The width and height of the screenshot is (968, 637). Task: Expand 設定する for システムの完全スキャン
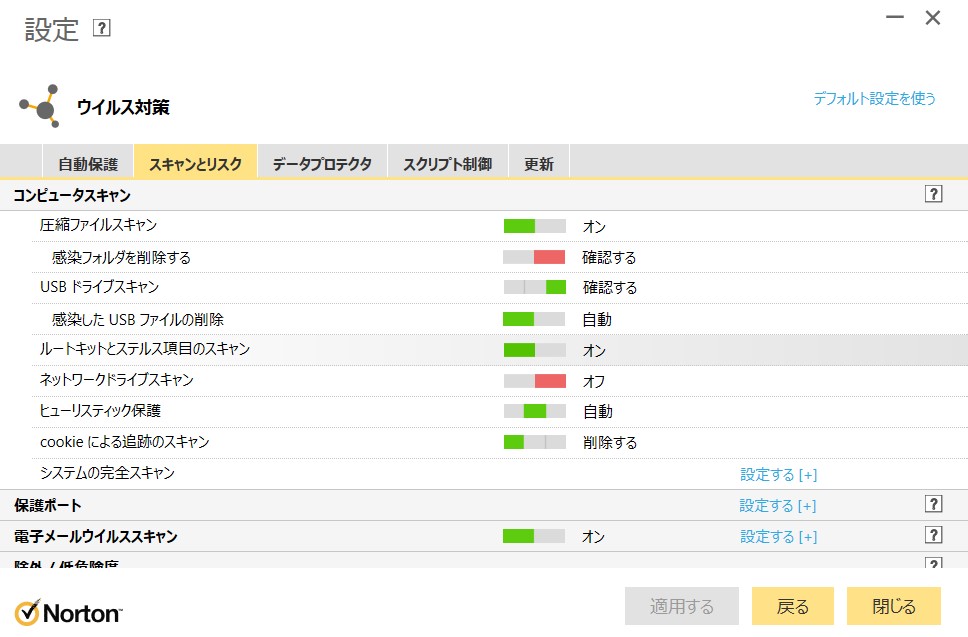click(778, 473)
